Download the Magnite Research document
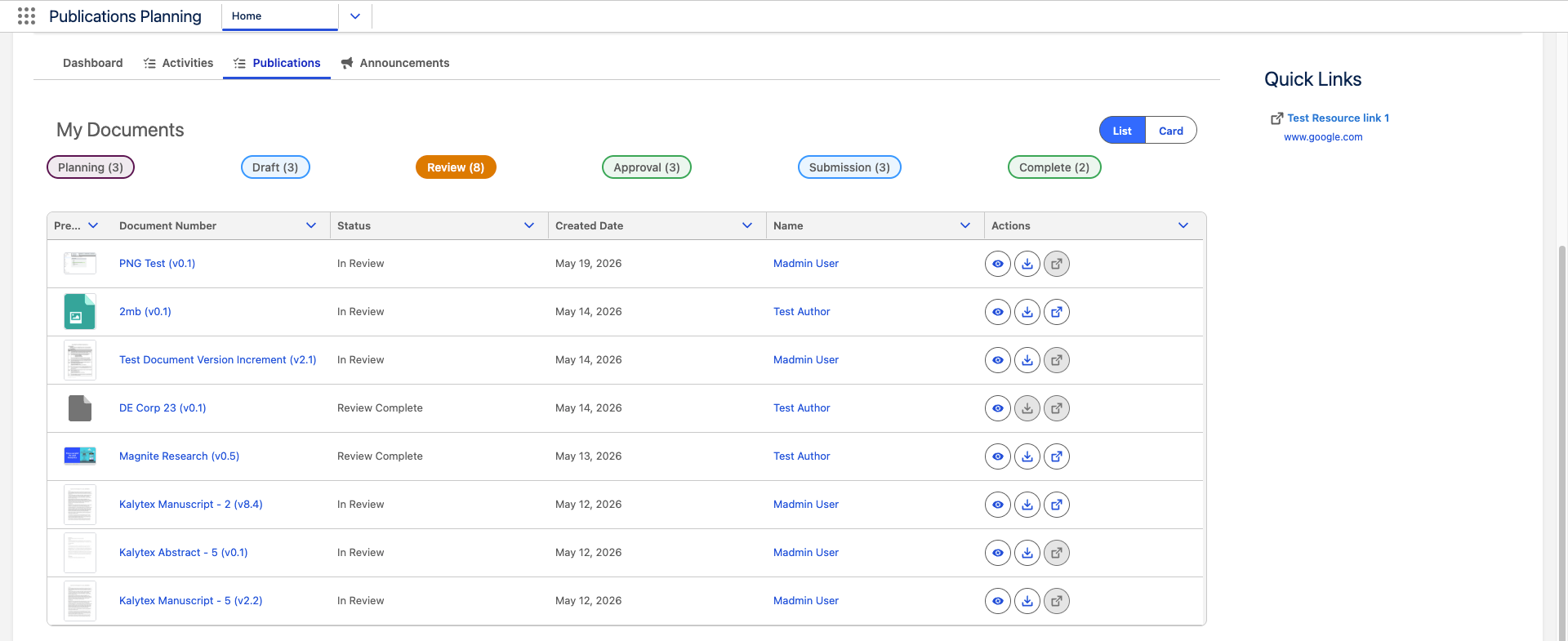 (x=1027, y=456)
